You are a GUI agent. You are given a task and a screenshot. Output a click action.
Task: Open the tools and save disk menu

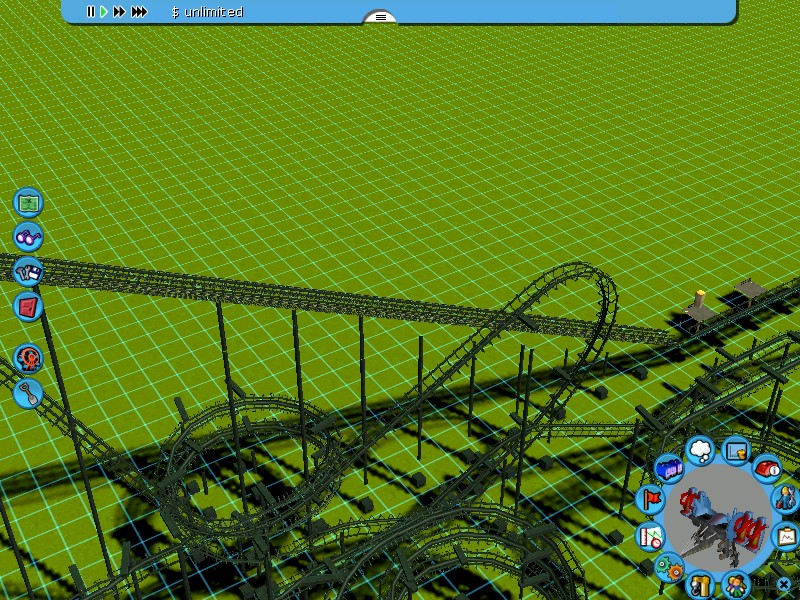pos(28,271)
